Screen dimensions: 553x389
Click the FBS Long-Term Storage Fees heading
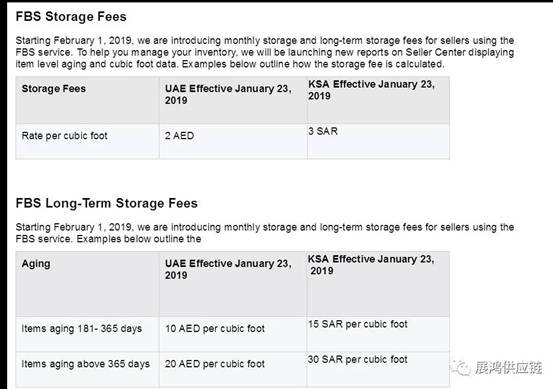click(x=107, y=203)
